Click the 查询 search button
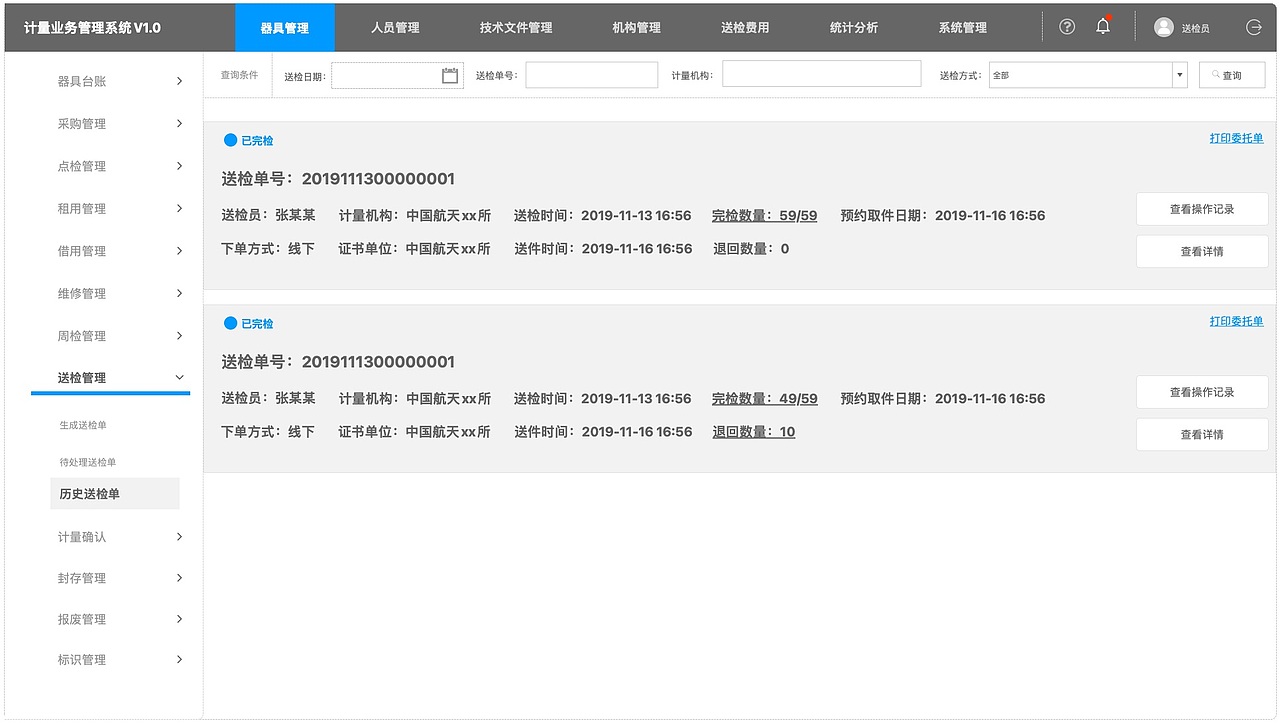 (1232, 75)
